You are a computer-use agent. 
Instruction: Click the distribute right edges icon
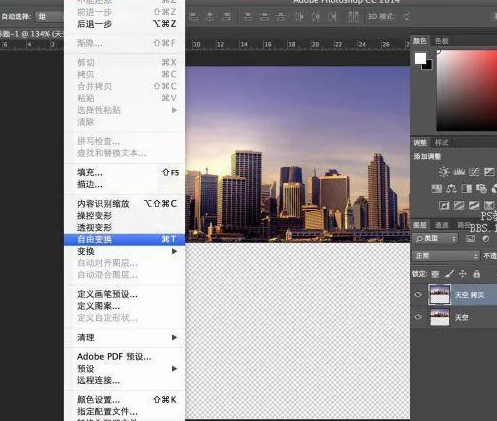point(332,16)
